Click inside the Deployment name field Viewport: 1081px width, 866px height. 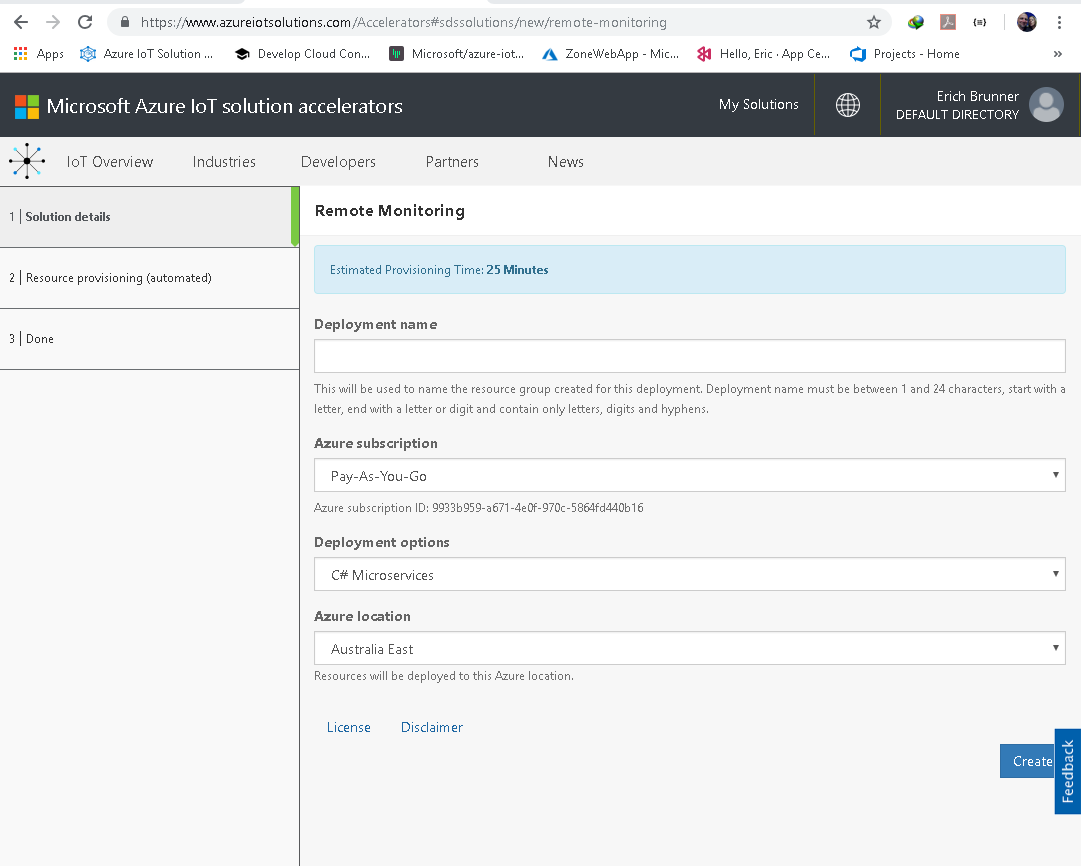tap(689, 355)
